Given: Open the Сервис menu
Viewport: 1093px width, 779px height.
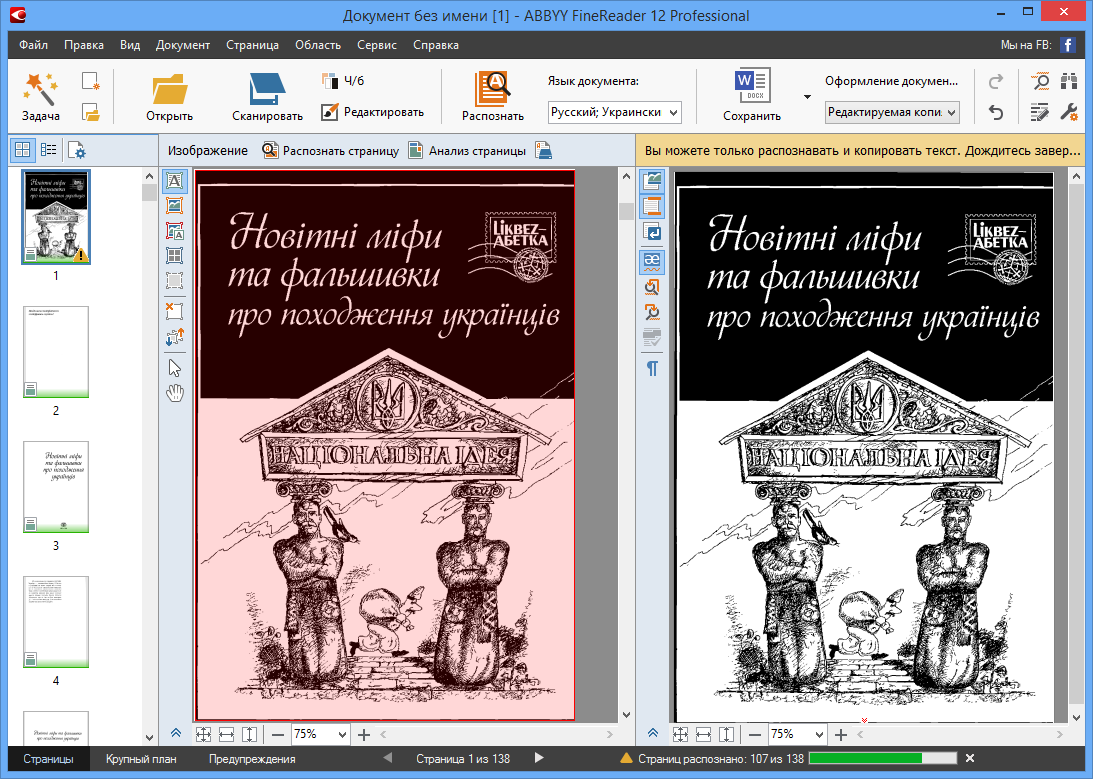Looking at the screenshot, I should coord(377,45).
